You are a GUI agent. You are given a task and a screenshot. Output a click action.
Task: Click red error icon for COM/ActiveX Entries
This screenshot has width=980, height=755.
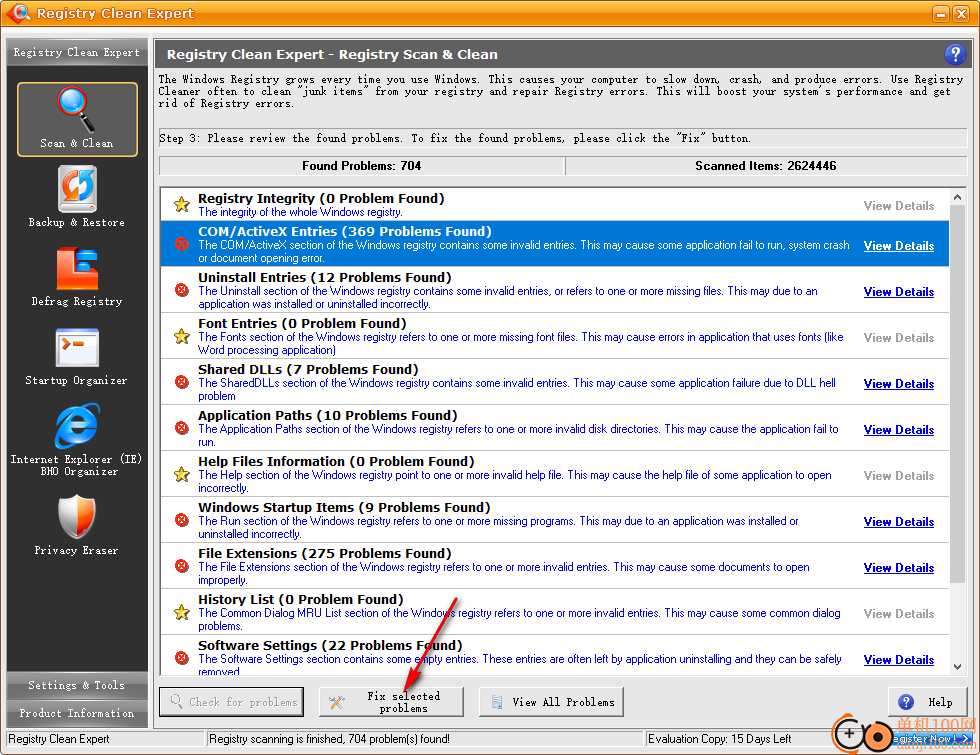pos(182,244)
